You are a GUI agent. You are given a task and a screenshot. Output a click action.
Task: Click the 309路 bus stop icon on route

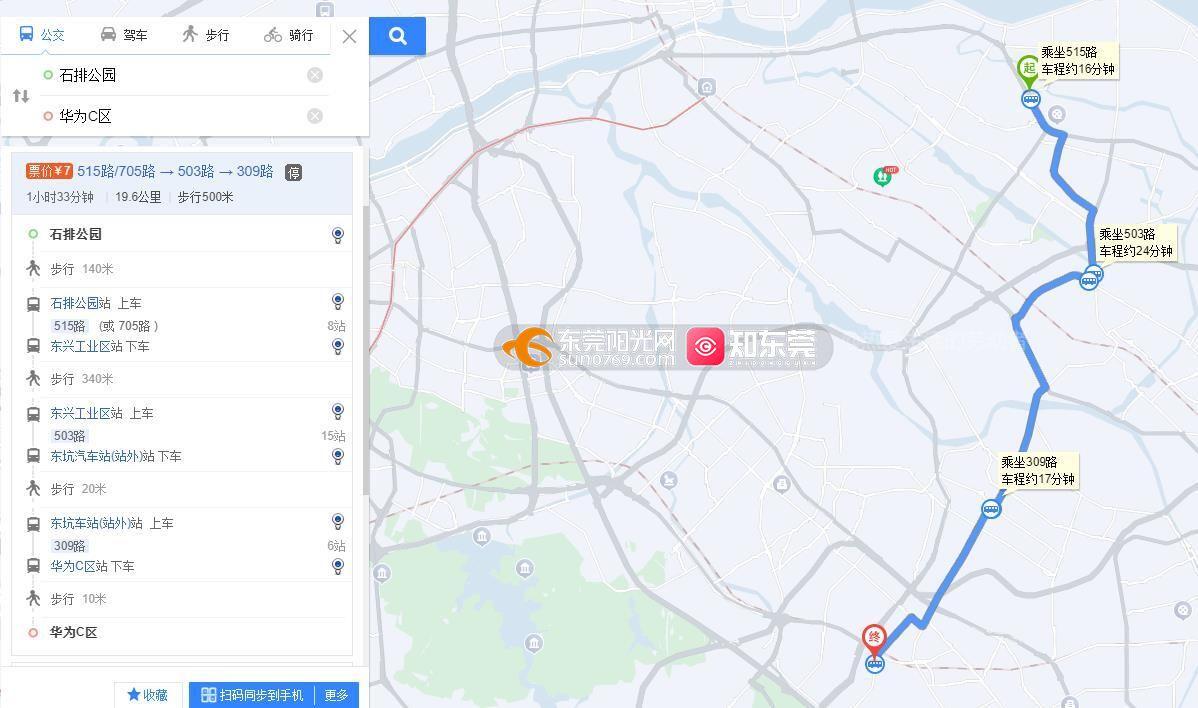pyautogui.click(x=991, y=509)
